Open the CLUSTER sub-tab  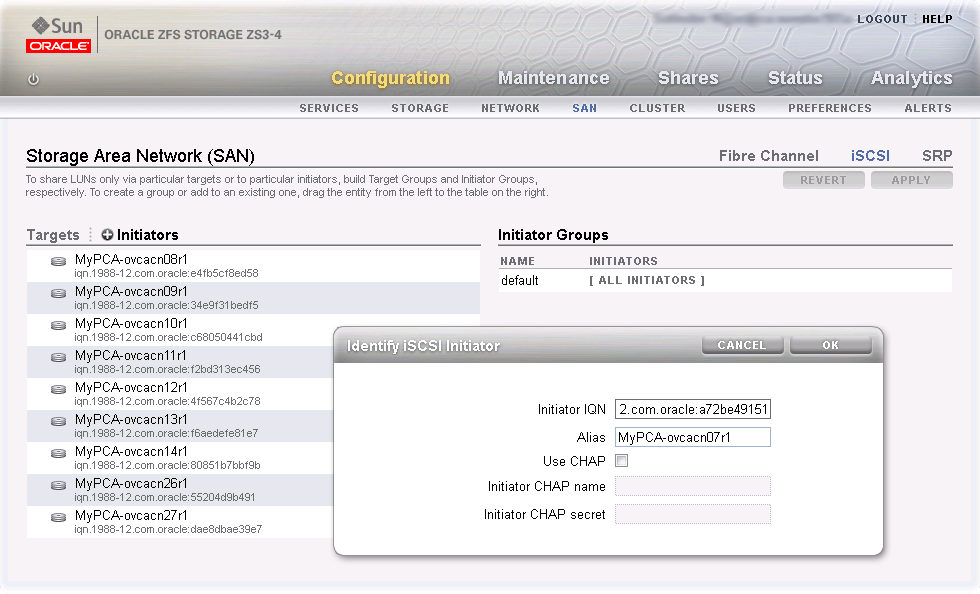click(657, 108)
